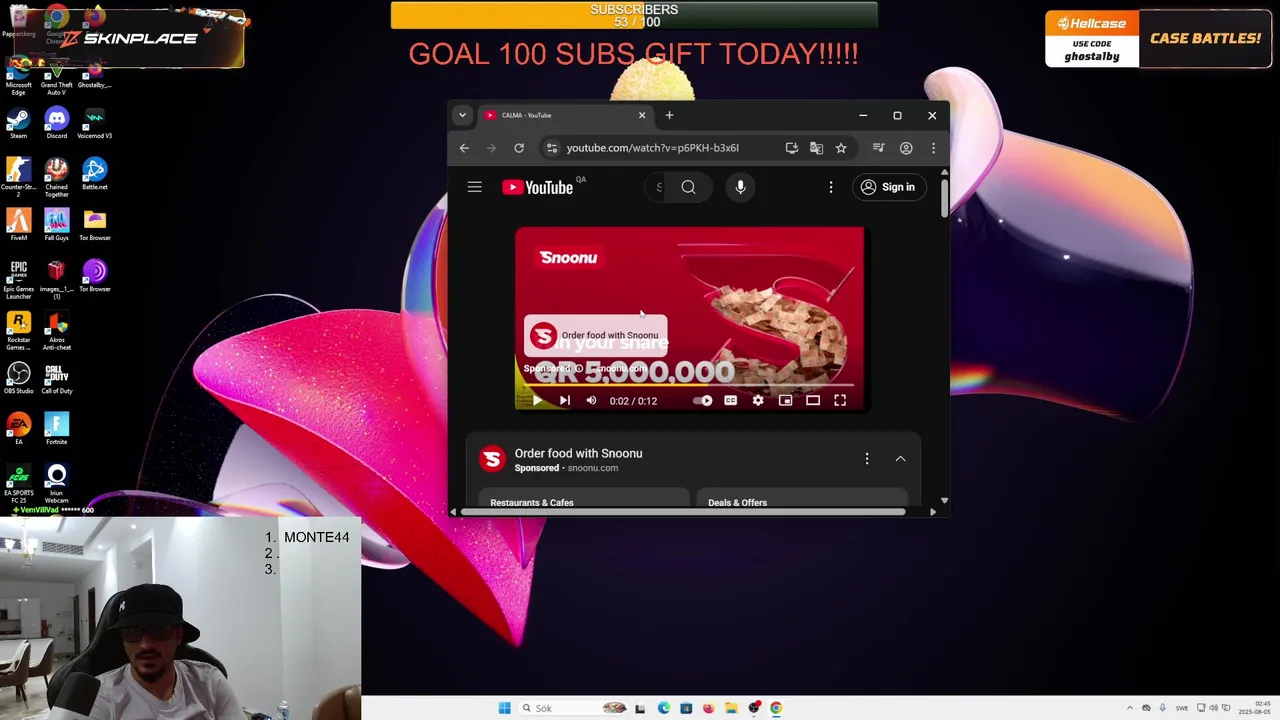Open a new browser tab
Viewport: 1280px width, 720px height.
tap(669, 115)
